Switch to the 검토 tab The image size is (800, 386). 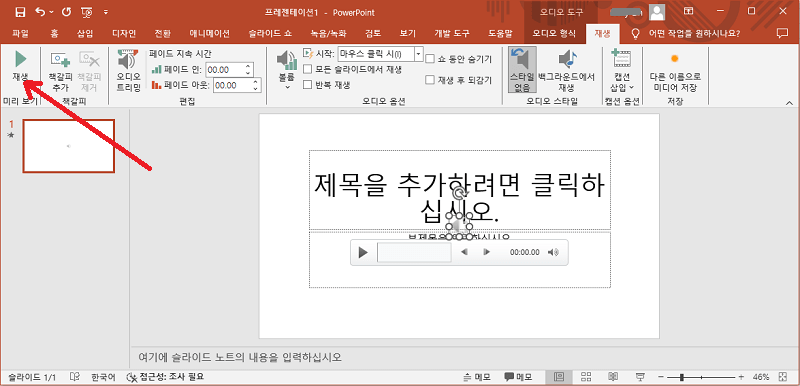(373, 34)
